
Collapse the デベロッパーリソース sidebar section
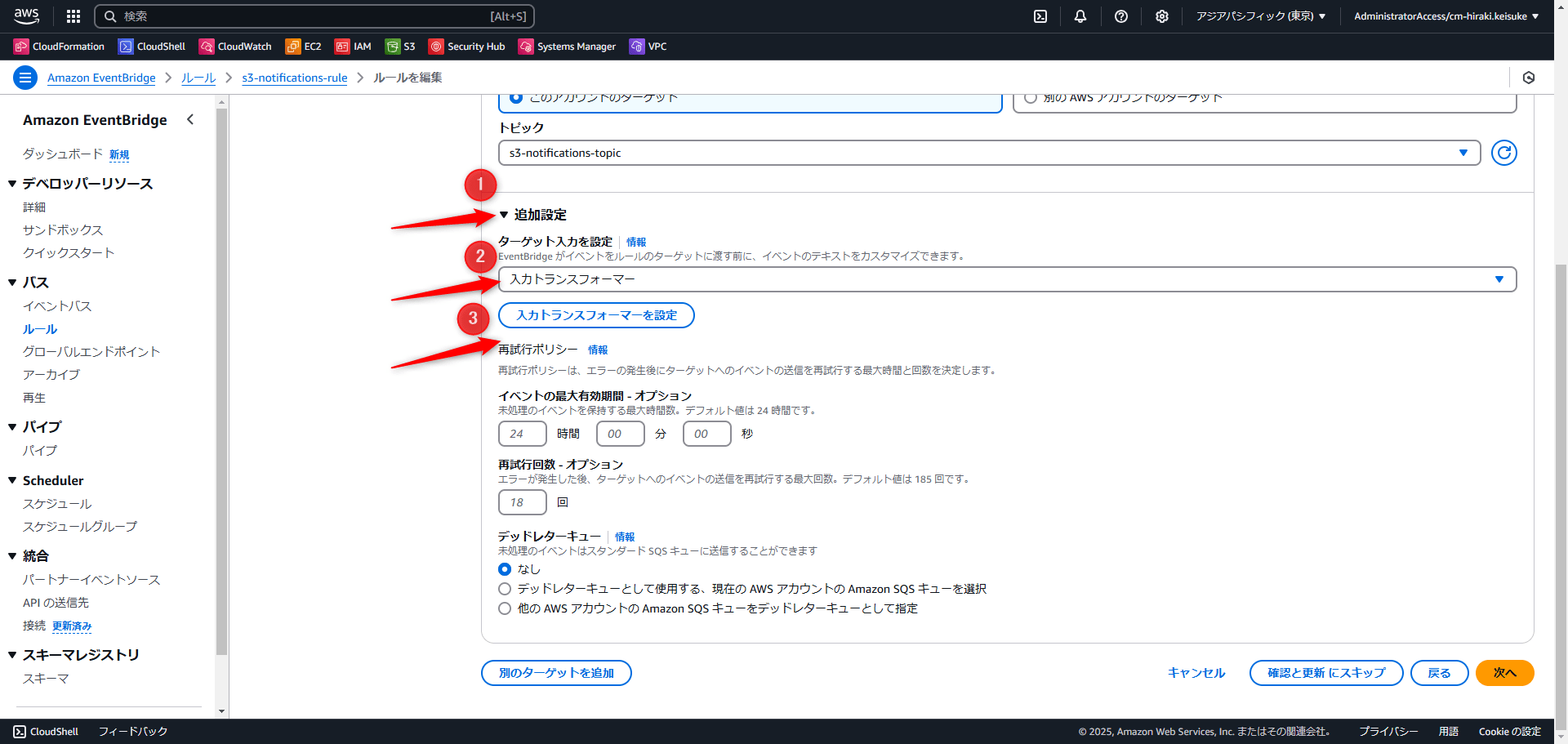pos(12,184)
